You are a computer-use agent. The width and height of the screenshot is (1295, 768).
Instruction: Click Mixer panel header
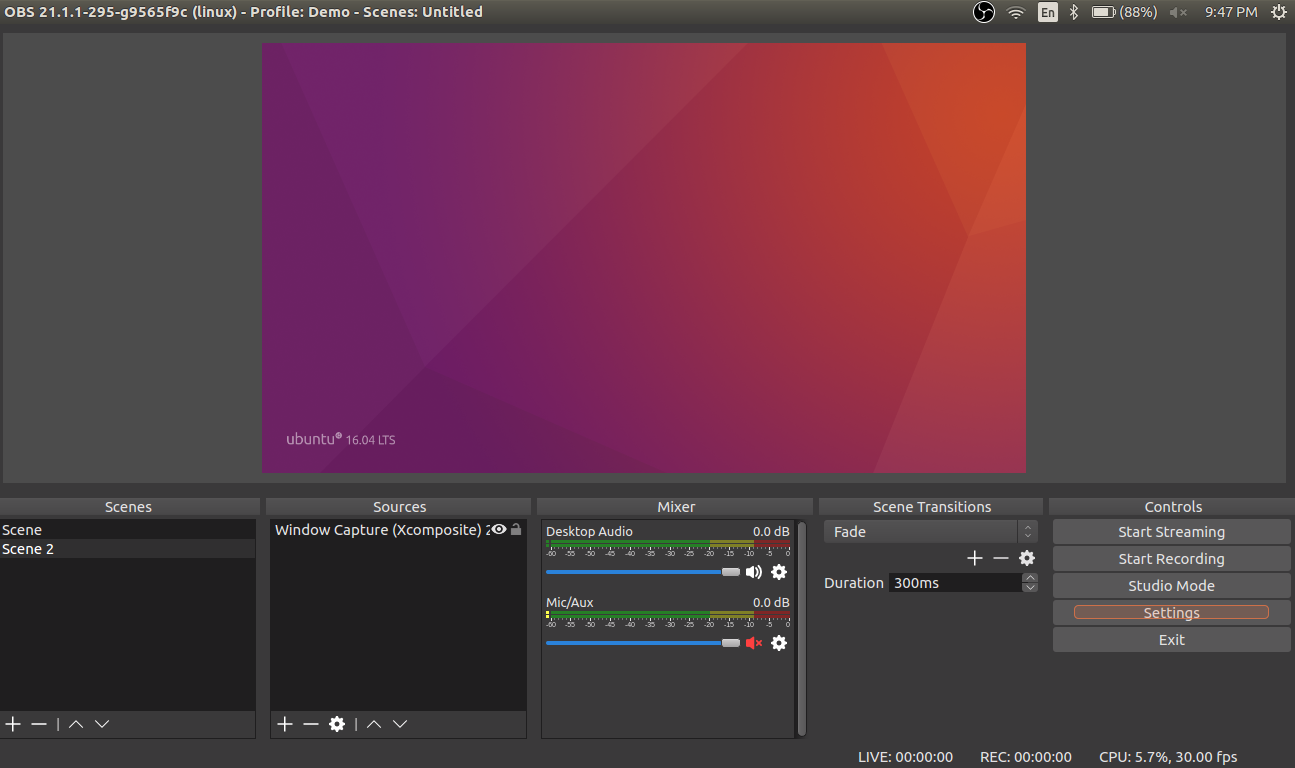pyautogui.click(x=676, y=507)
